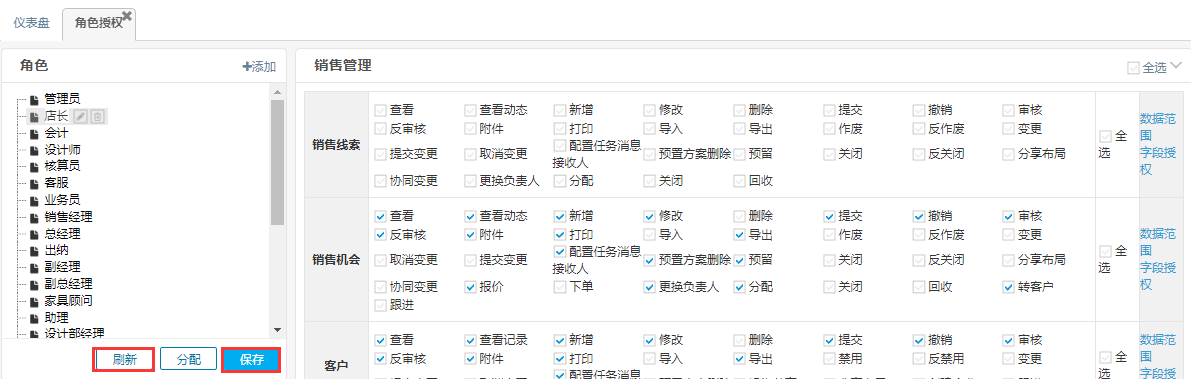This screenshot has width=1191, height=379.
Task: Uncheck 分配 checkbox in the 销售机会 row
Action: point(739,287)
